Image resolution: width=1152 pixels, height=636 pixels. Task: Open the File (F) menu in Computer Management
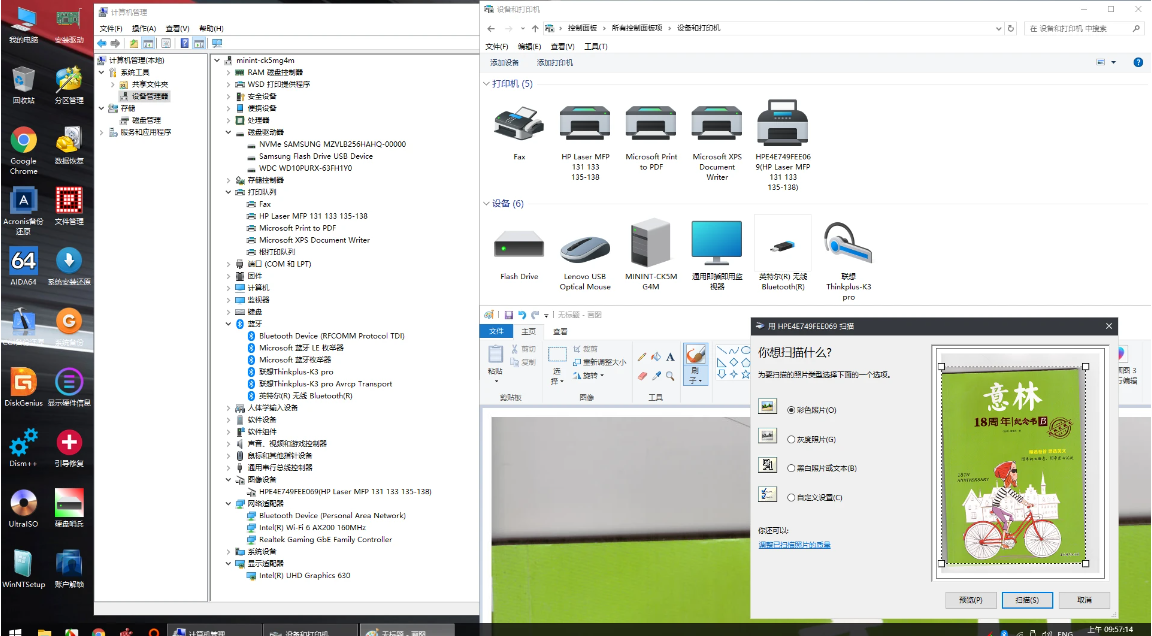click(110, 28)
